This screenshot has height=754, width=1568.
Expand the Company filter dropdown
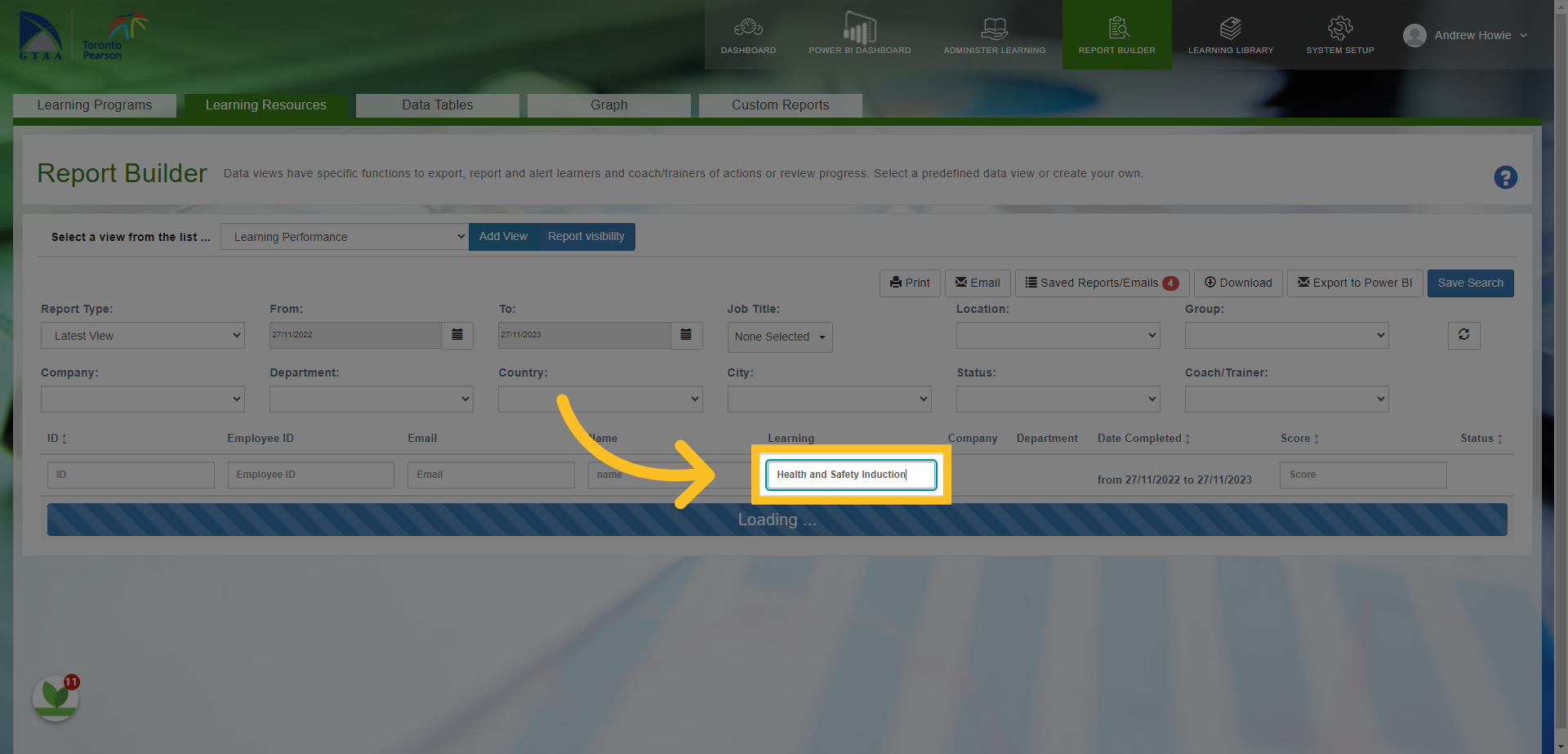click(x=143, y=399)
